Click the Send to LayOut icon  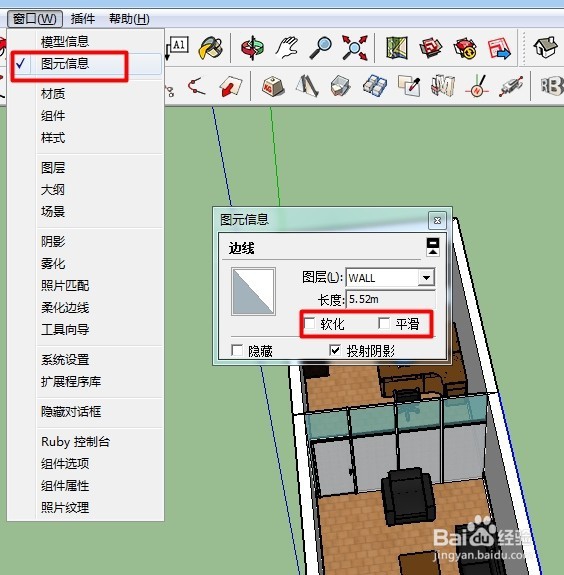pyautogui.click(x=499, y=48)
